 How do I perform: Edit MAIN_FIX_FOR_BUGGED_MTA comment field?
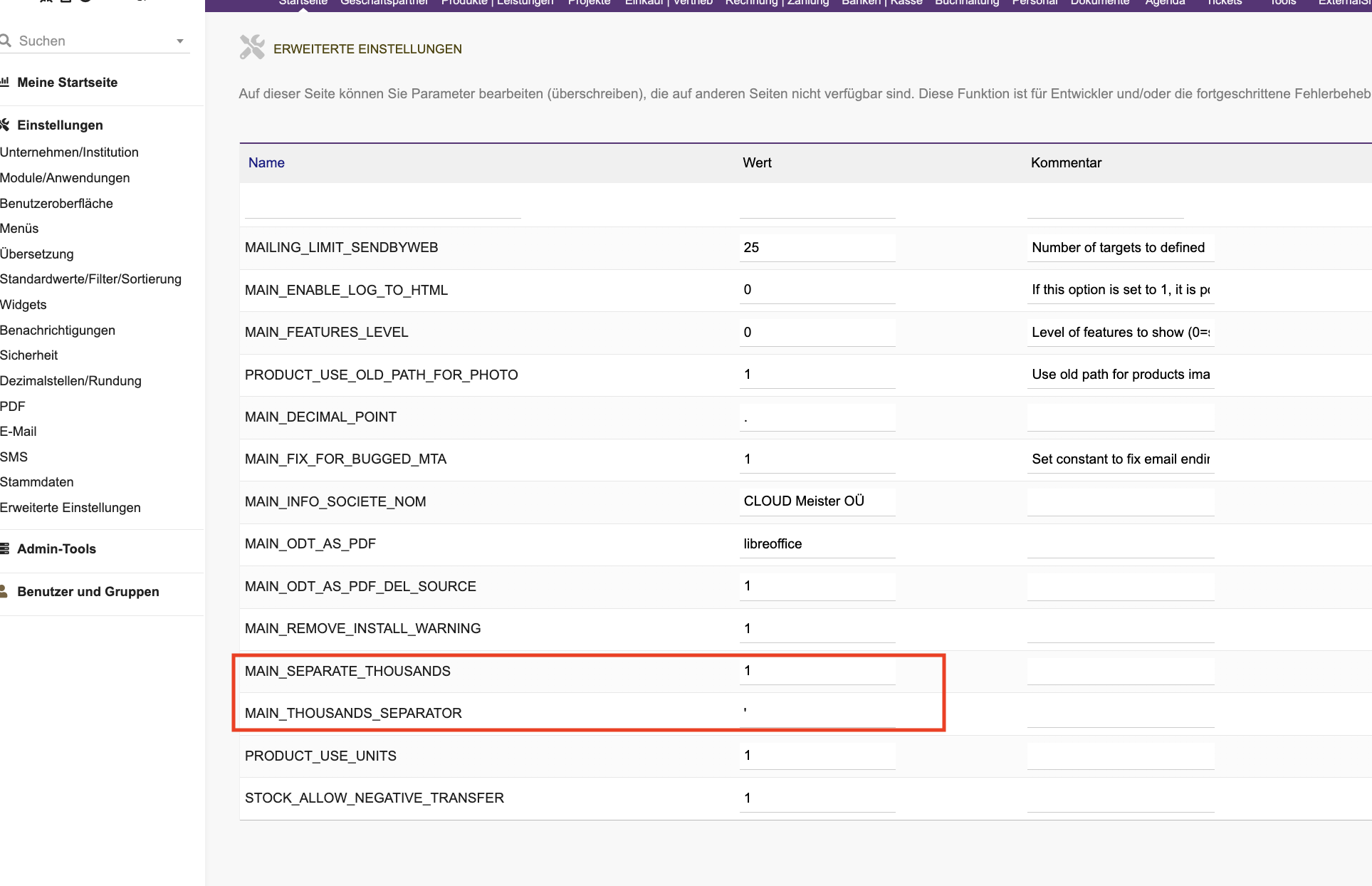[1121, 459]
